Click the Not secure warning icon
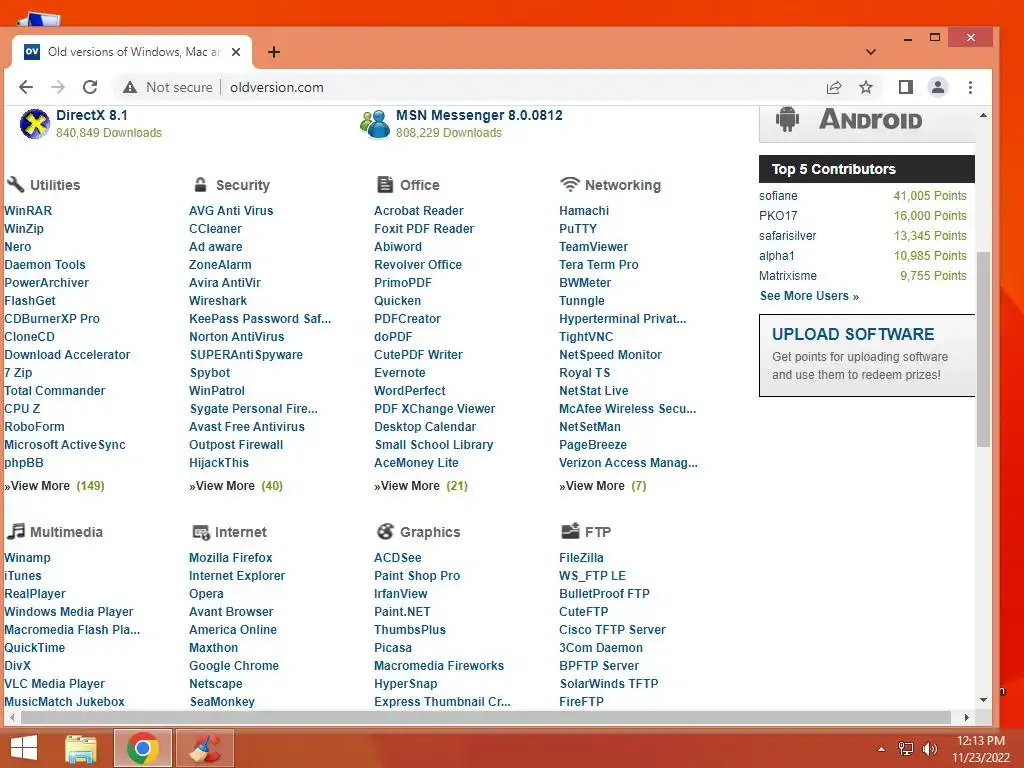1024x768 pixels. [x=130, y=87]
